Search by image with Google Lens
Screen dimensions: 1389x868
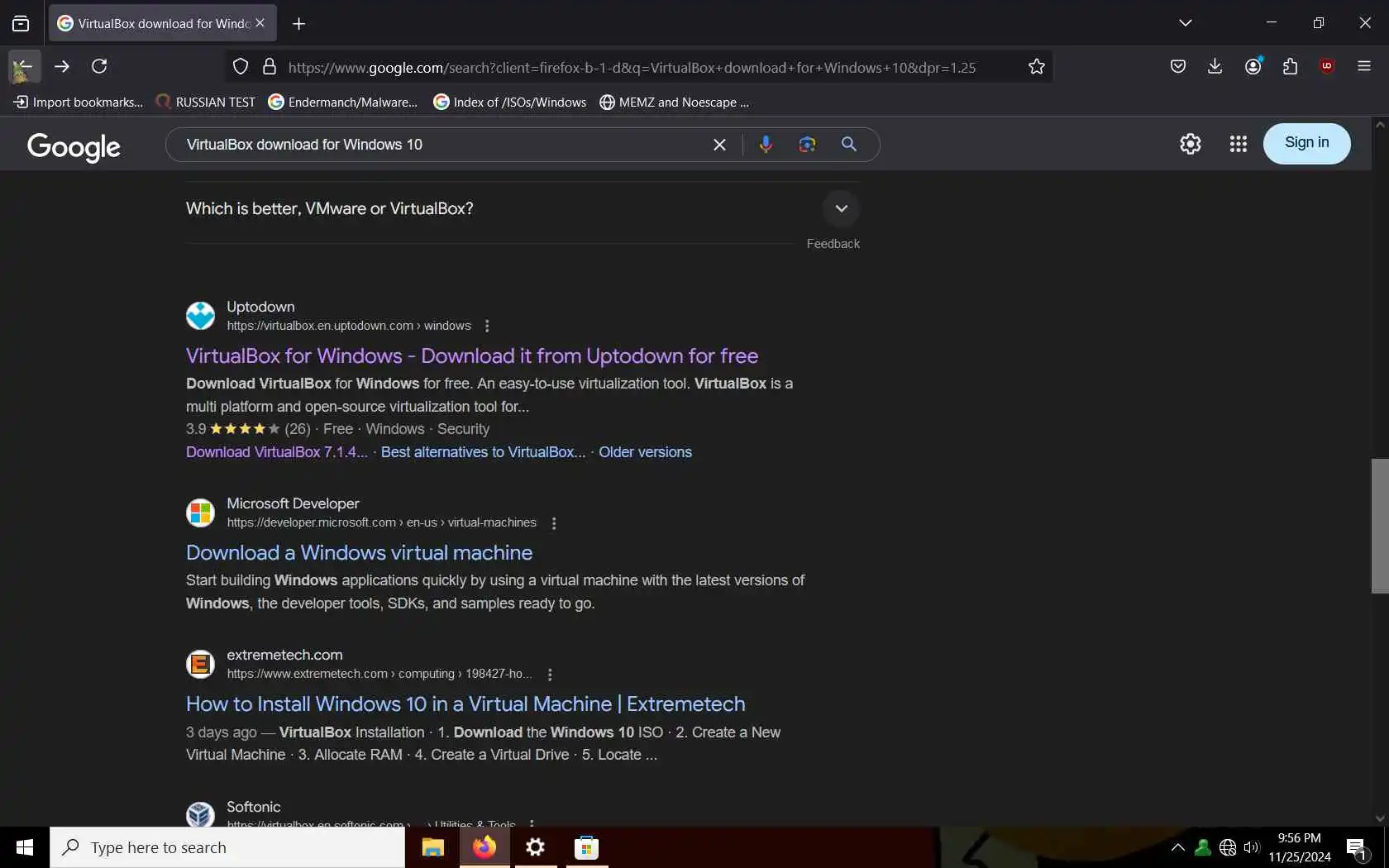[x=807, y=145]
